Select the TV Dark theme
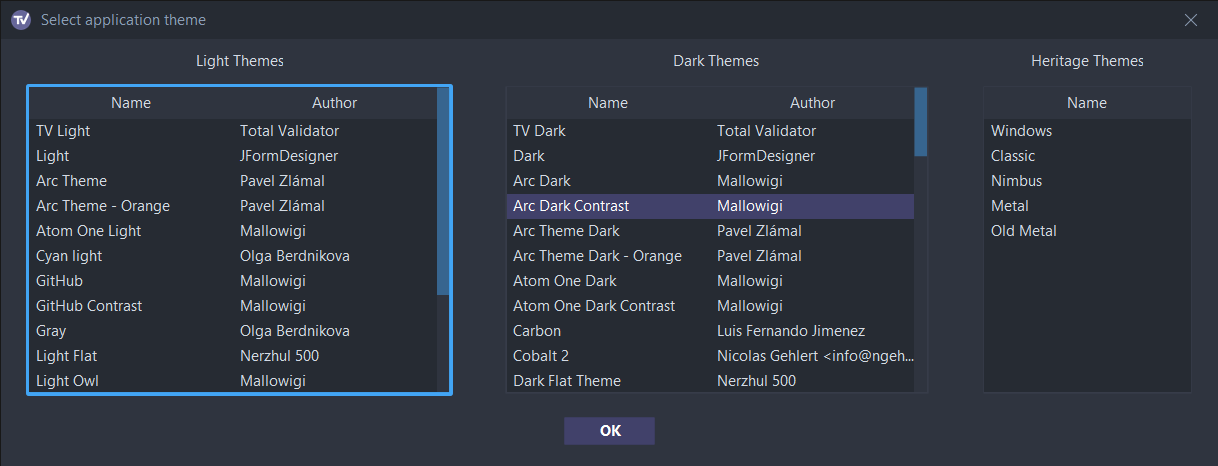Image resolution: width=1218 pixels, height=466 pixels. (539, 131)
